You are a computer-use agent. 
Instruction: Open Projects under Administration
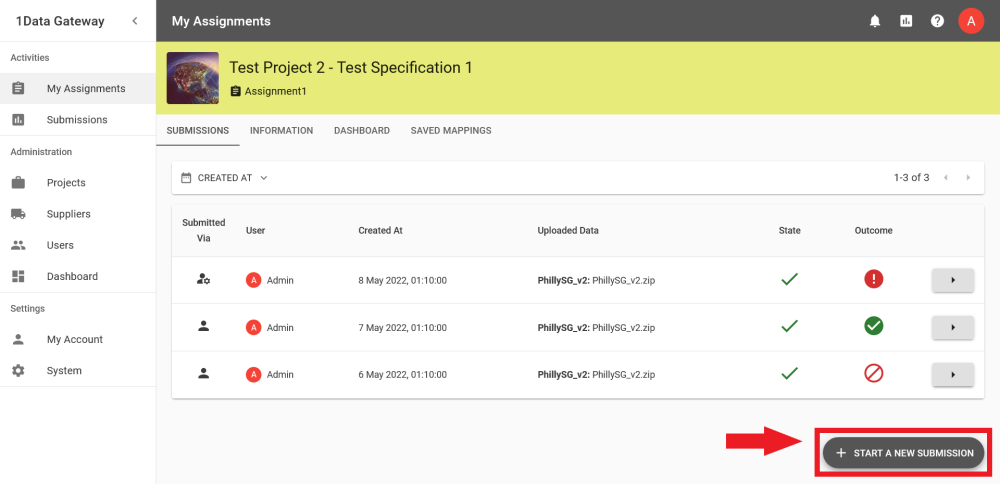click(x=78, y=183)
